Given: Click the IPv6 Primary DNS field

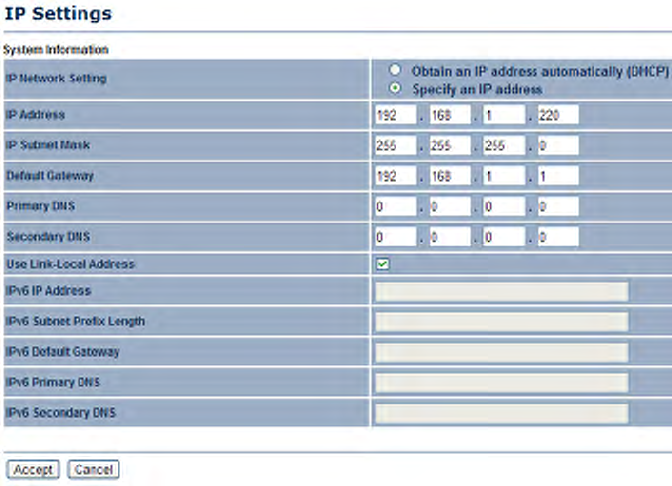Looking at the screenshot, I should point(501,382).
